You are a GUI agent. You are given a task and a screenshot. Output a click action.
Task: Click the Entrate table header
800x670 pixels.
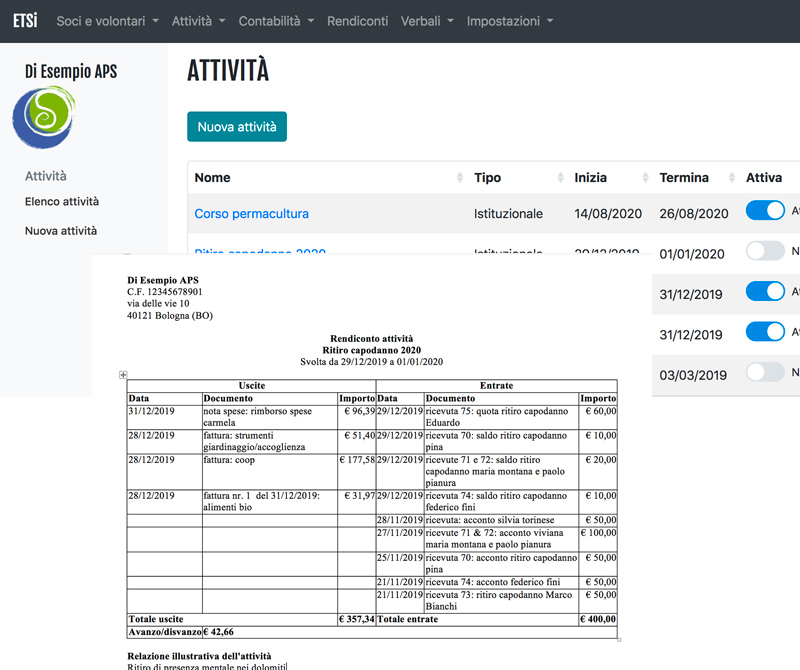click(496, 386)
